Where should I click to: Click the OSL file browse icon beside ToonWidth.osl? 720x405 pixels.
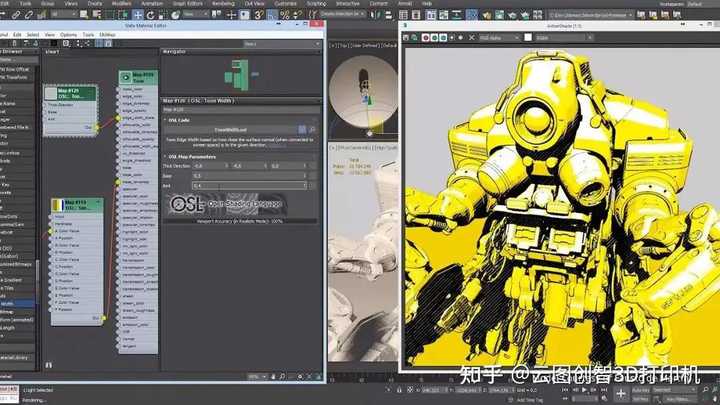tap(302, 130)
